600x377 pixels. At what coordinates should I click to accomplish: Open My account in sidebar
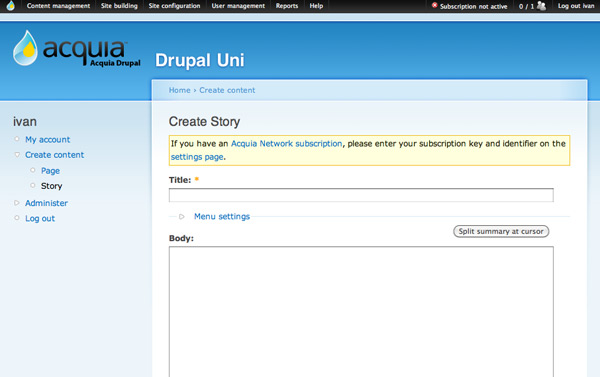click(47, 140)
